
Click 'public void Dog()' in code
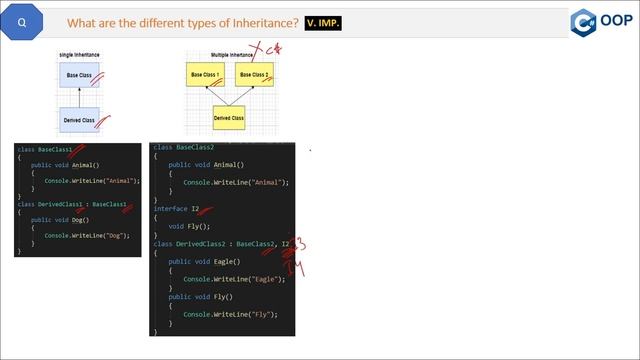coord(60,220)
